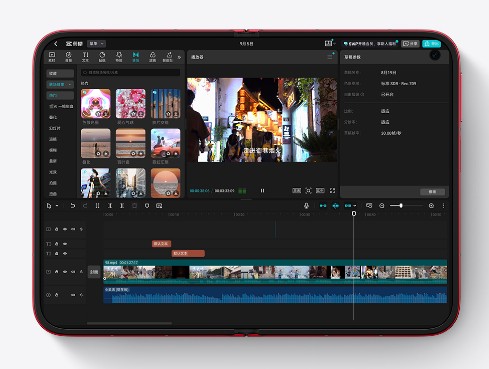Open the Filters tab with the three-circle icon

click(x=152, y=57)
